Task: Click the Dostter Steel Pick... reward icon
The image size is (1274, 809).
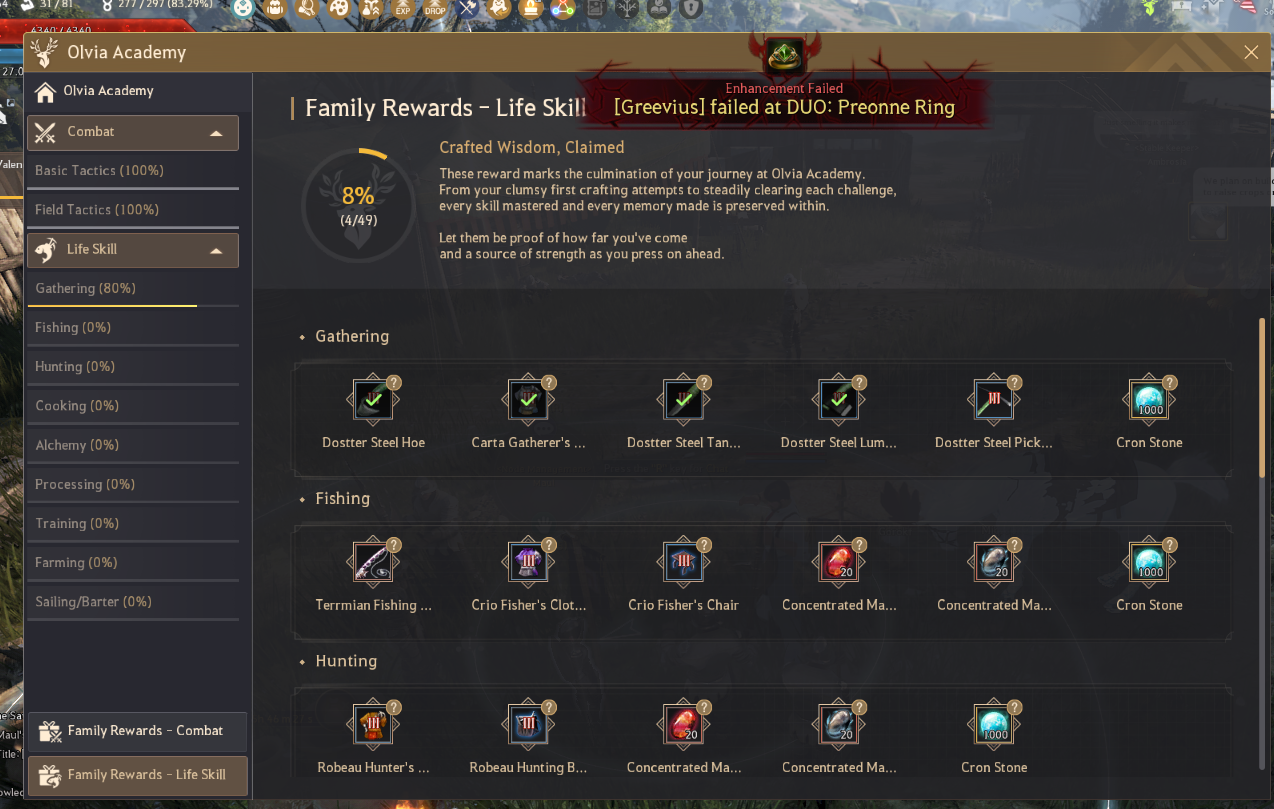Action: point(994,402)
